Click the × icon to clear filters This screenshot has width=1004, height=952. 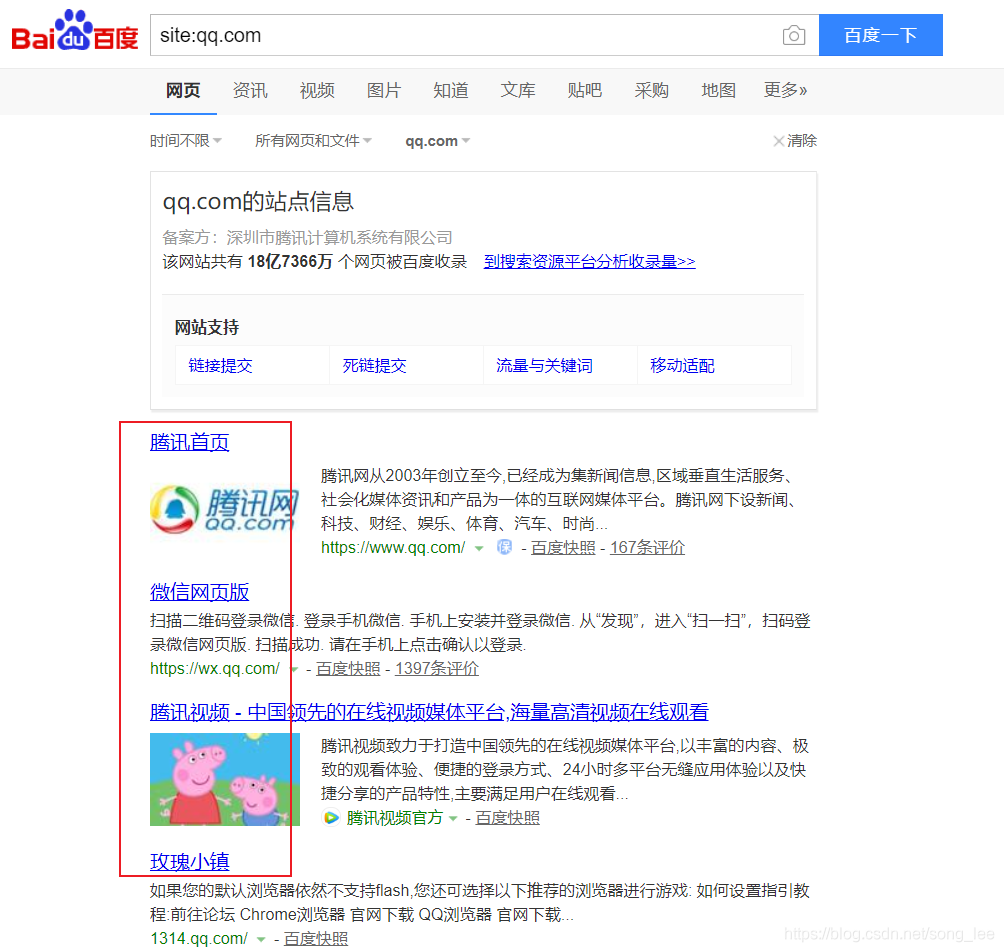pos(778,140)
